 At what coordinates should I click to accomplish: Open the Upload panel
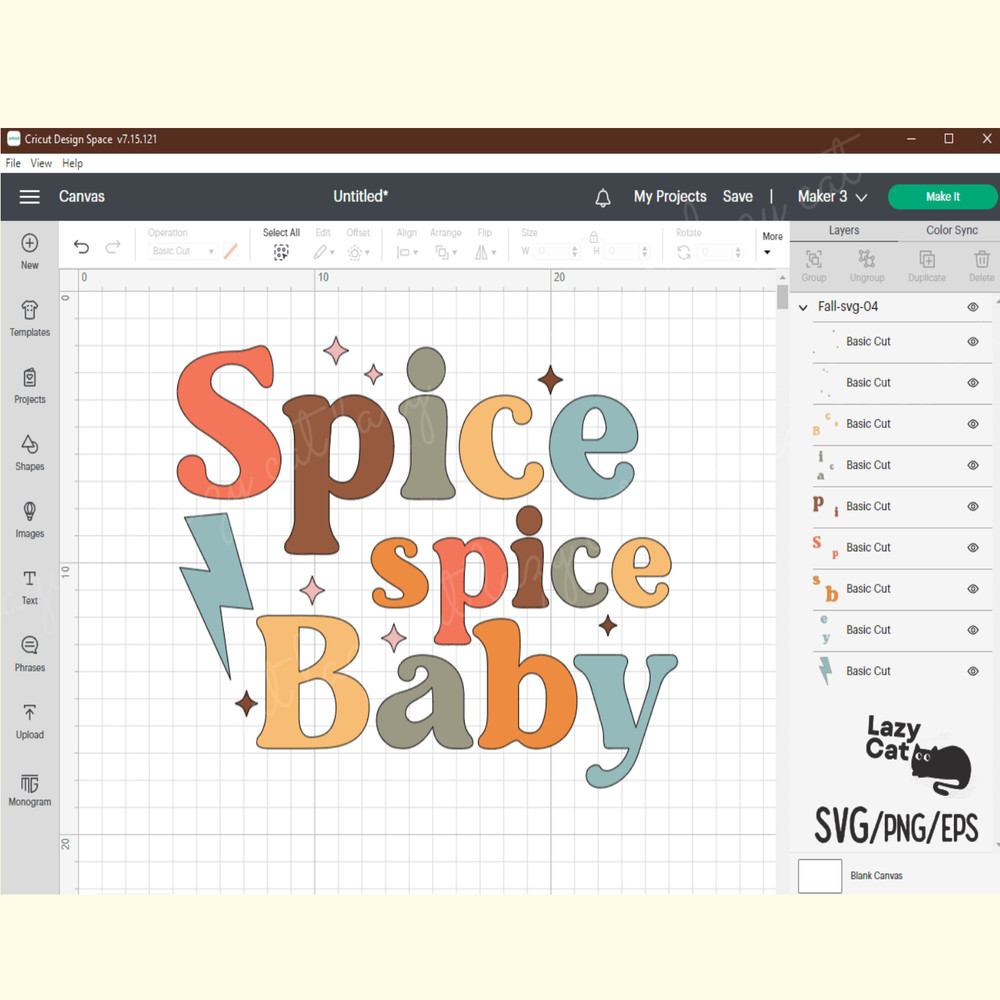click(30, 720)
